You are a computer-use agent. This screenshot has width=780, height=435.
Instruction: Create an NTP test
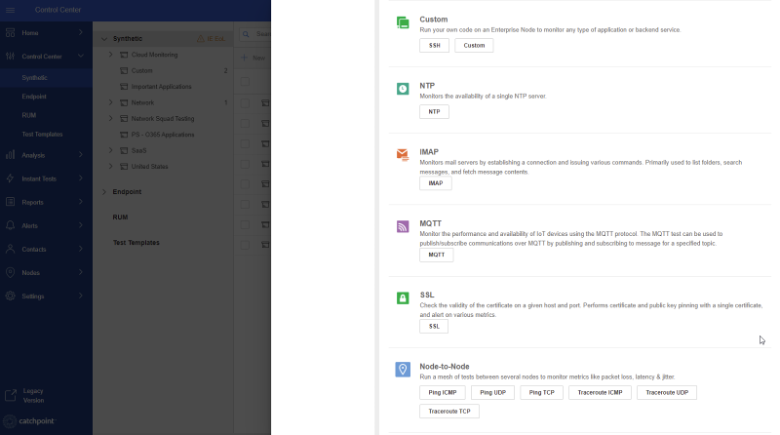(434, 111)
